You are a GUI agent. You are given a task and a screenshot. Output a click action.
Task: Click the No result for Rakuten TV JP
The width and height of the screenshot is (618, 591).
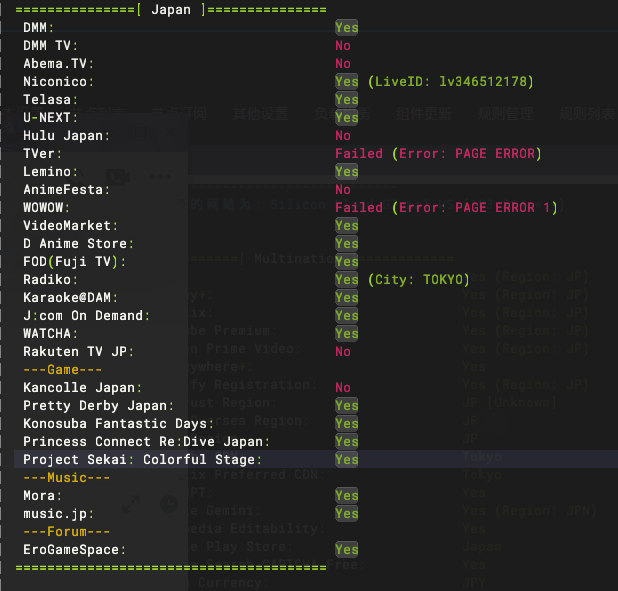pyautogui.click(x=343, y=351)
